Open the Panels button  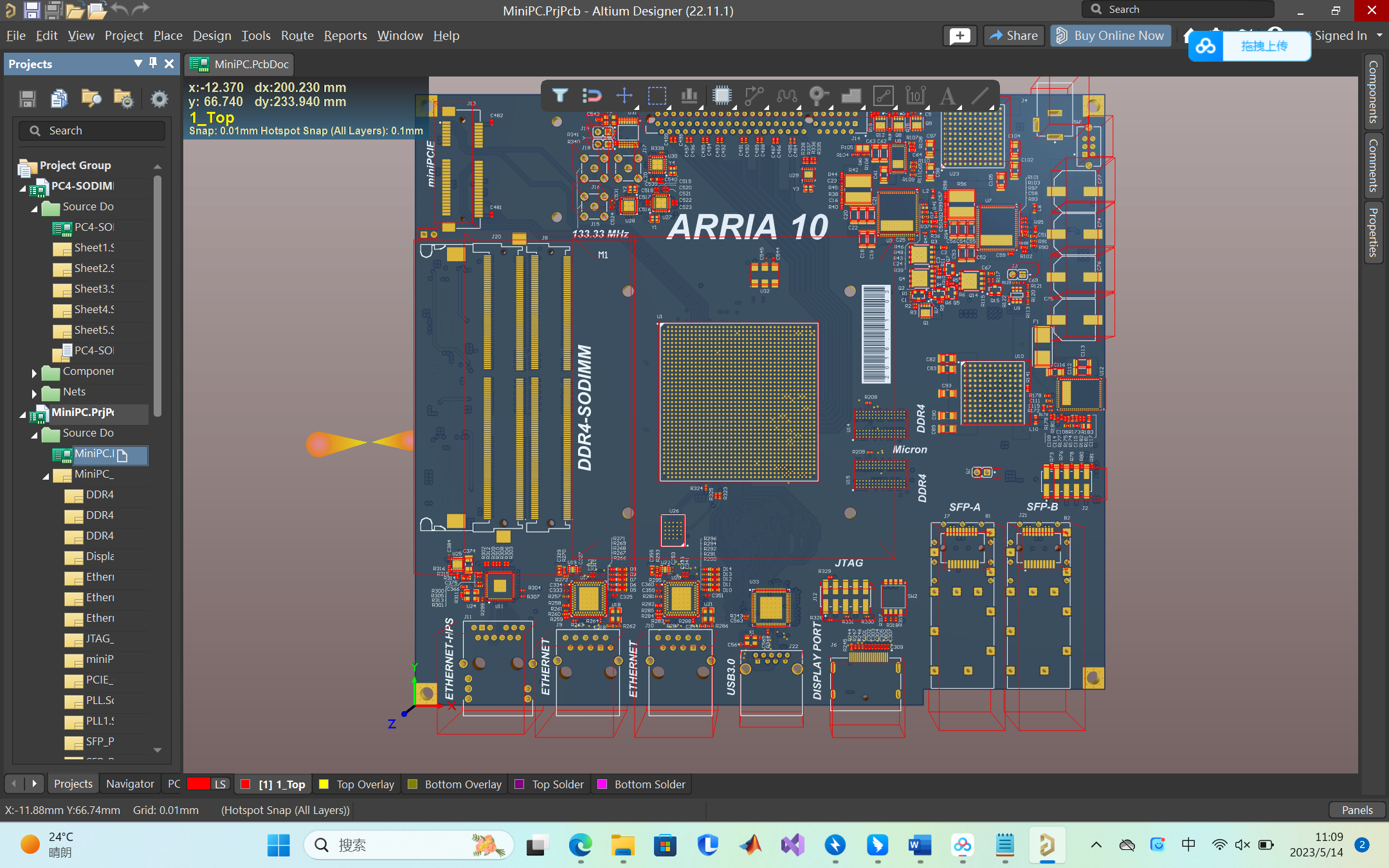tap(1357, 810)
